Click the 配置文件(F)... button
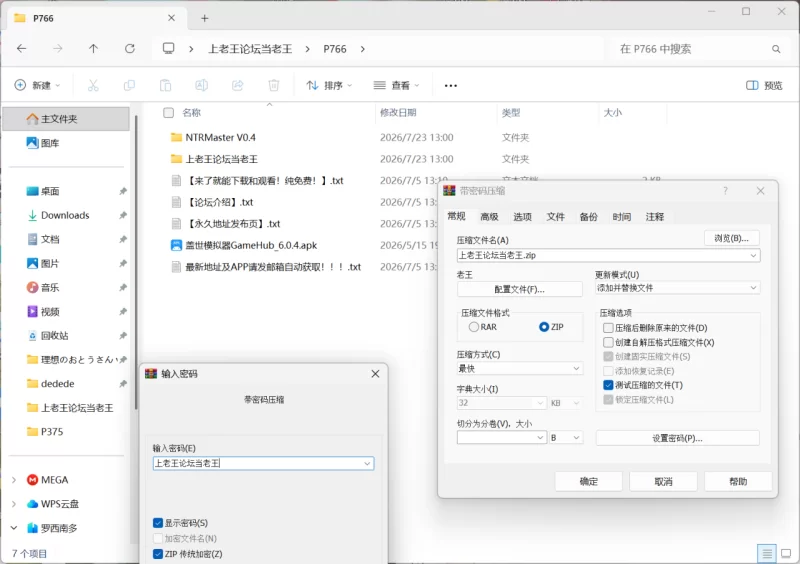 pos(519,289)
